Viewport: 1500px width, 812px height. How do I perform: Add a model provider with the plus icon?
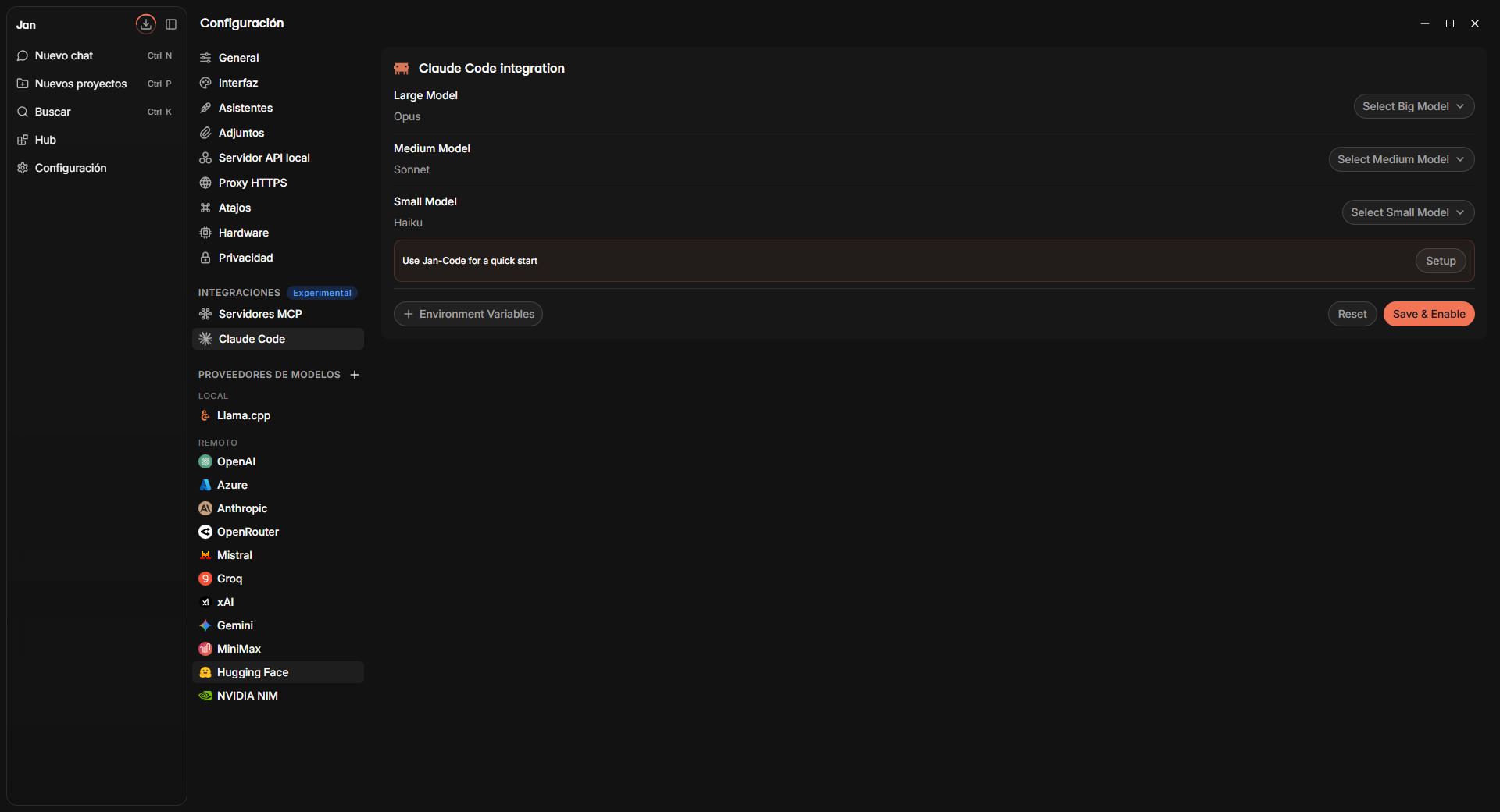tap(355, 375)
